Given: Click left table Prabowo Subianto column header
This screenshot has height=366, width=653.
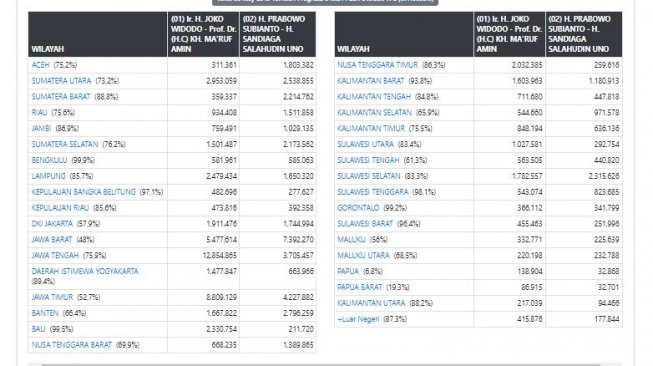Looking at the screenshot, I should tap(278, 34).
